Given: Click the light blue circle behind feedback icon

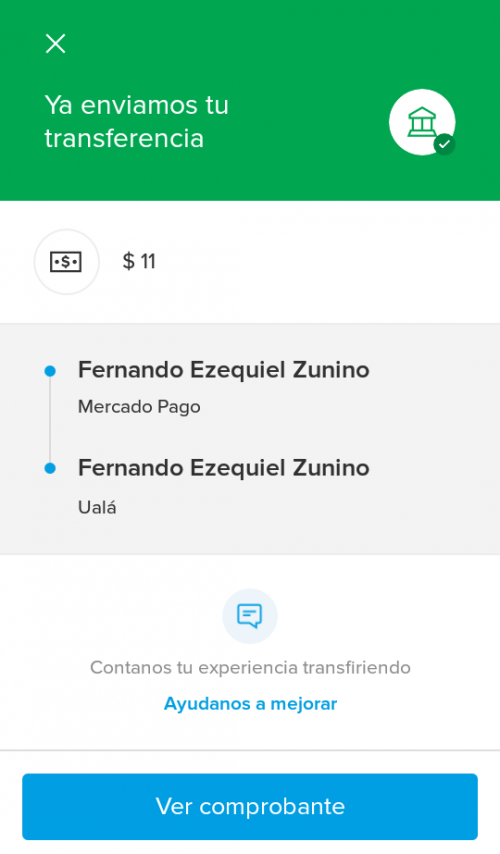Looking at the screenshot, I should point(250,616).
